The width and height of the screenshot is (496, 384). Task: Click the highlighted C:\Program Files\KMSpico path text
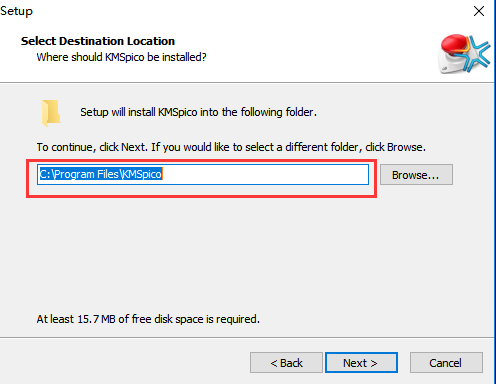[x=101, y=174]
